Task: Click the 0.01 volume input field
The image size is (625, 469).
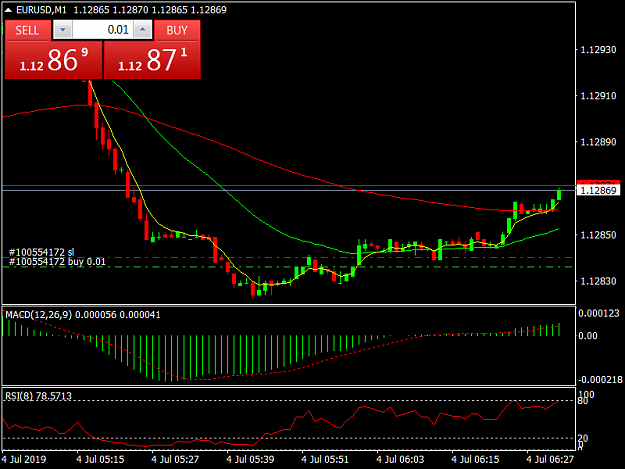Action: point(103,30)
